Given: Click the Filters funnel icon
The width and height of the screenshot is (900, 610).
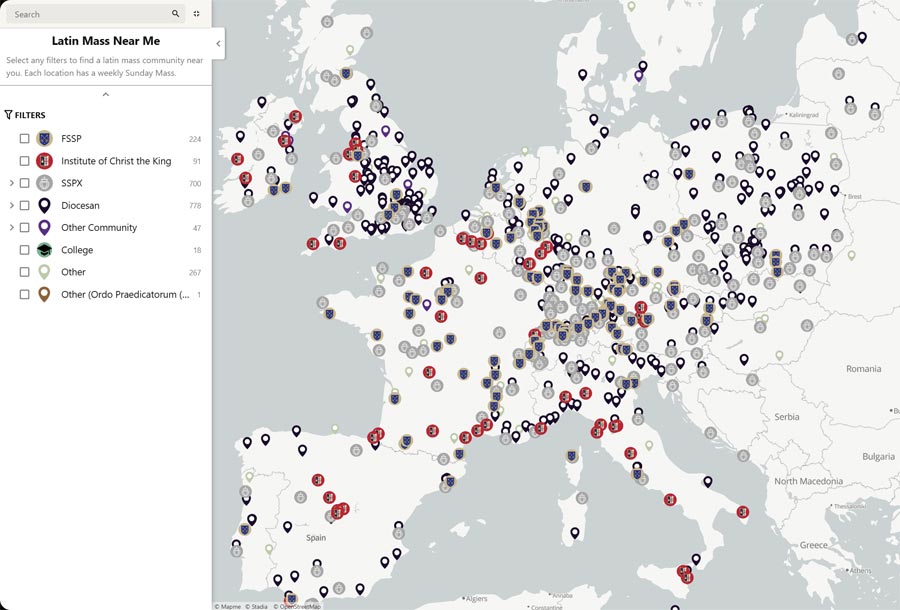Looking at the screenshot, I should click(x=9, y=115).
